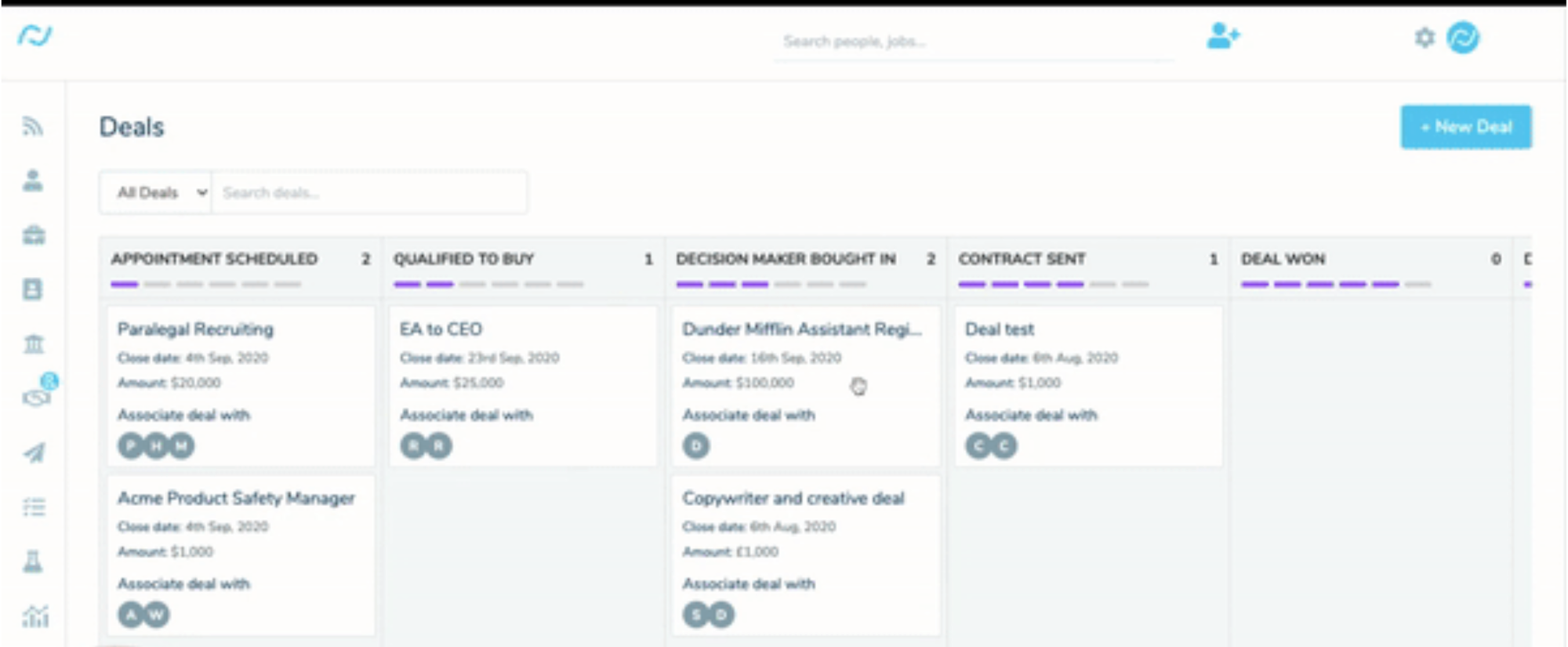Open the user profile avatar menu
The height and width of the screenshot is (647, 1568).
pyautogui.click(x=1463, y=38)
